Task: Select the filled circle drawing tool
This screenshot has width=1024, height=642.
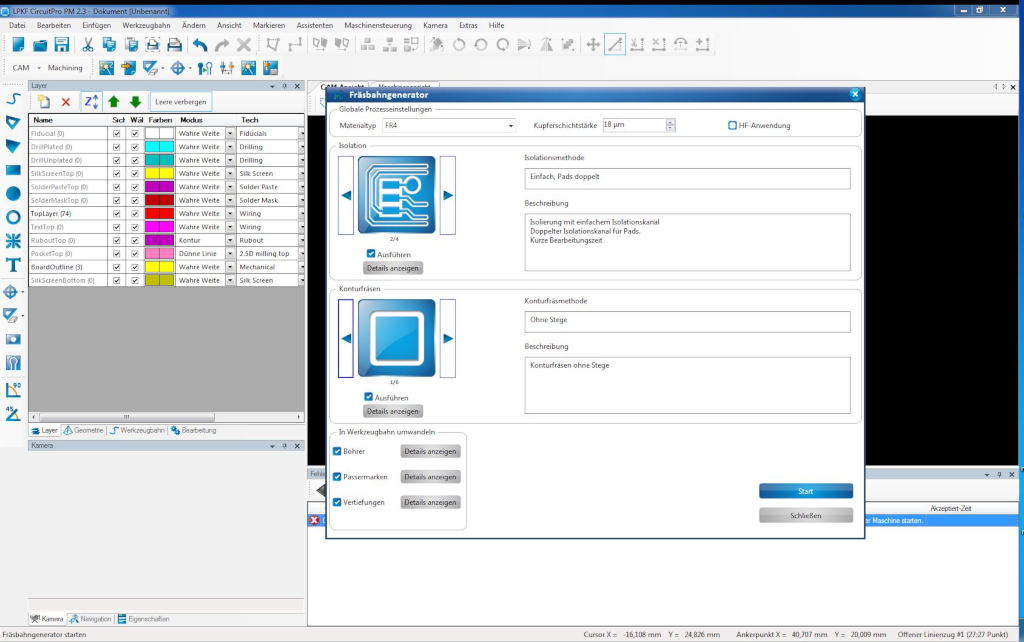Action: [13, 193]
